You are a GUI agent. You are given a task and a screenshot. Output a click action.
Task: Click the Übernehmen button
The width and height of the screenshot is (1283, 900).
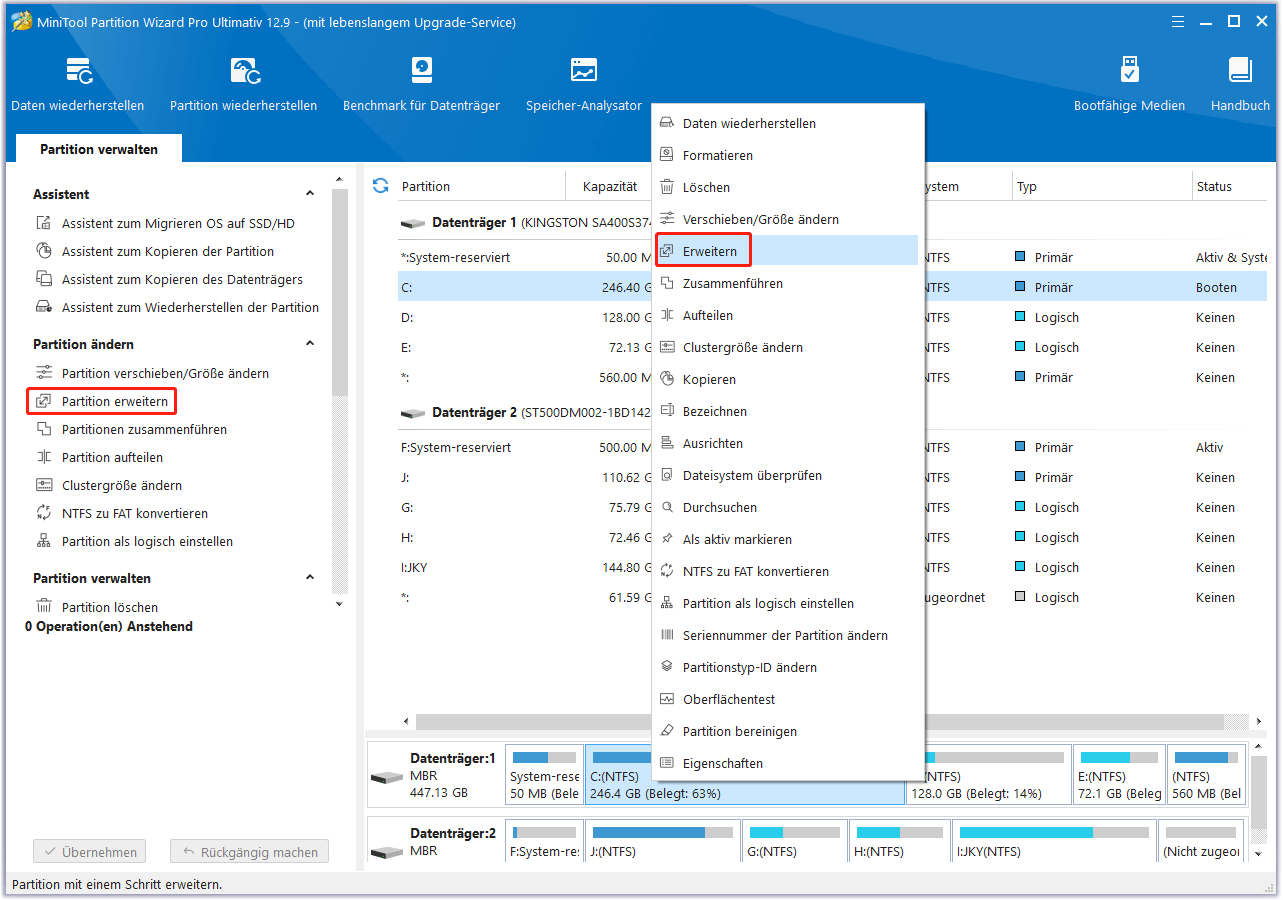(90, 853)
